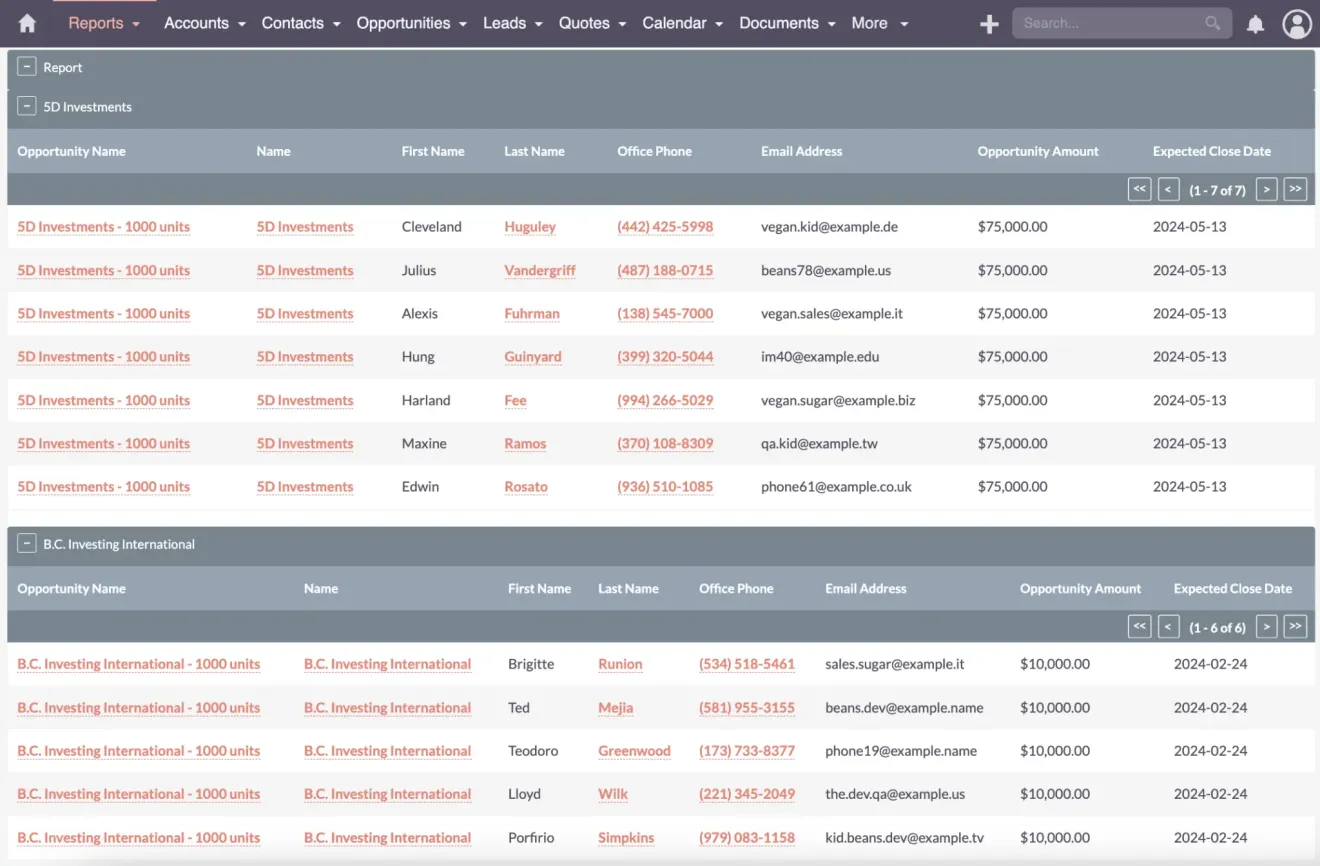Image resolution: width=1320 pixels, height=866 pixels.
Task: Open the user profile icon
Action: coord(1297,23)
